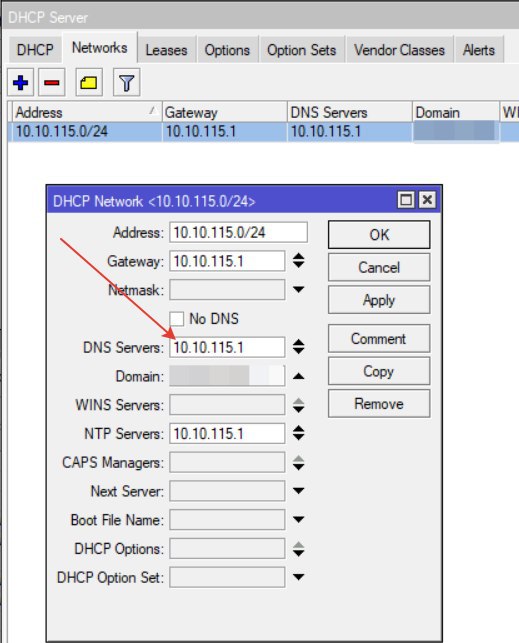Sort by the Domain column header
Screen dimensions: 519x643
455,112
